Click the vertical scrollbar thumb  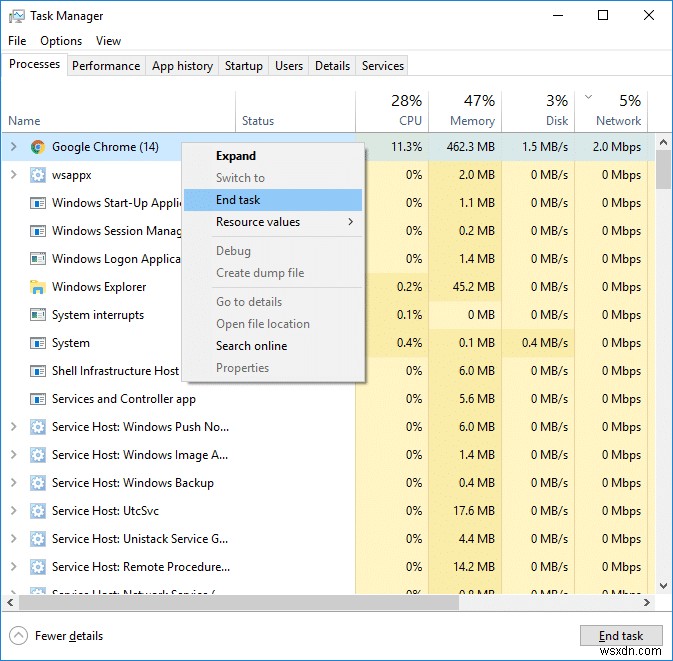click(663, 170)
